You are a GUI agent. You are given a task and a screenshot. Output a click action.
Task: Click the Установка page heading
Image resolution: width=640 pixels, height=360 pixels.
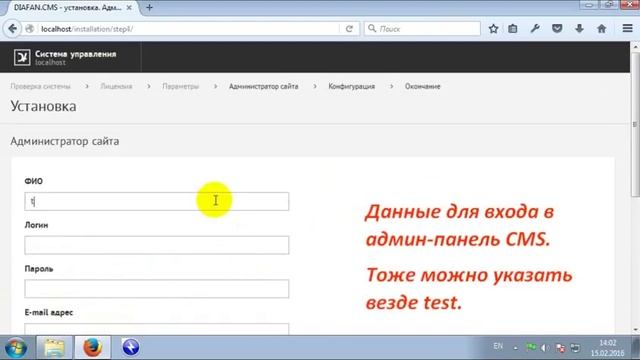pyautogui.click(x=43, y=106)
